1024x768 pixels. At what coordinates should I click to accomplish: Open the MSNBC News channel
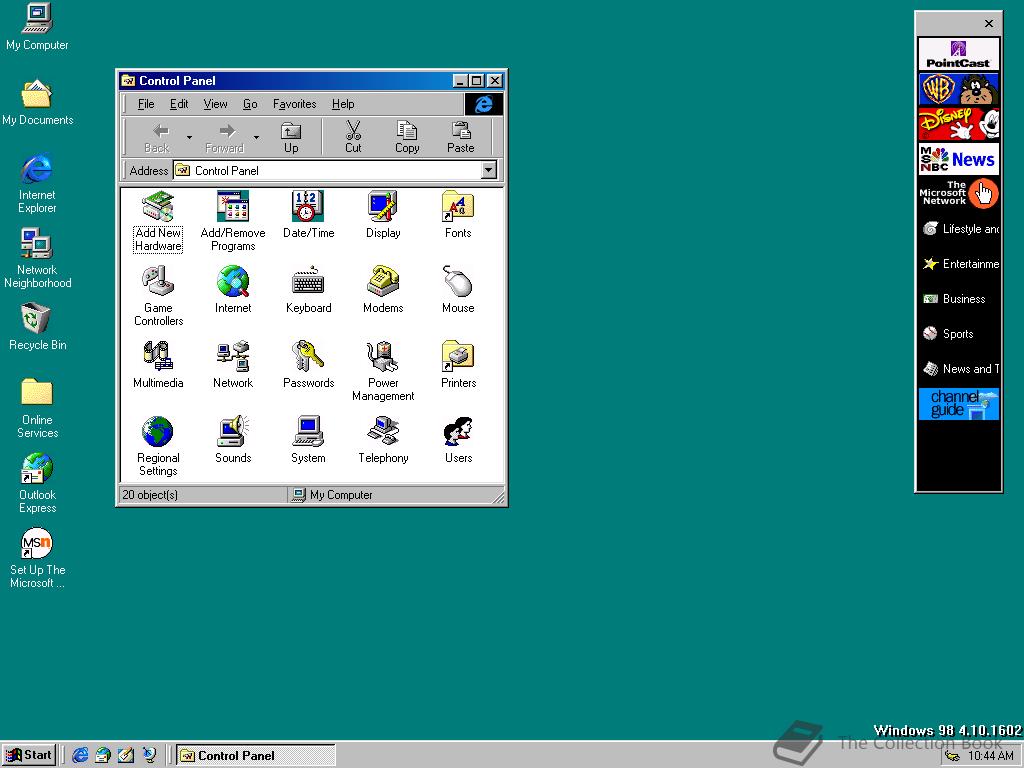click(x=958, y=159)
